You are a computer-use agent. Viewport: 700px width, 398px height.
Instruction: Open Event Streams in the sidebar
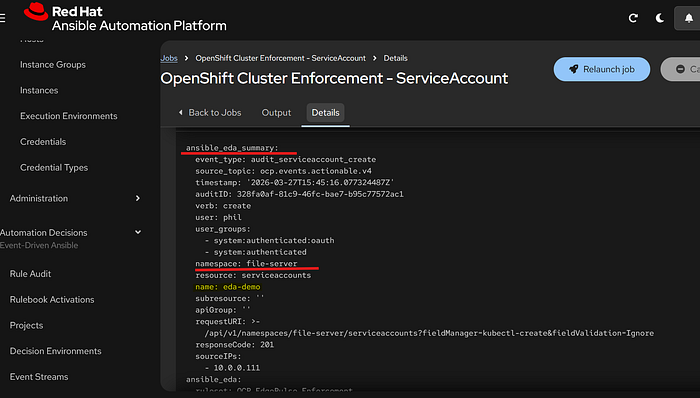coord(39,377)
